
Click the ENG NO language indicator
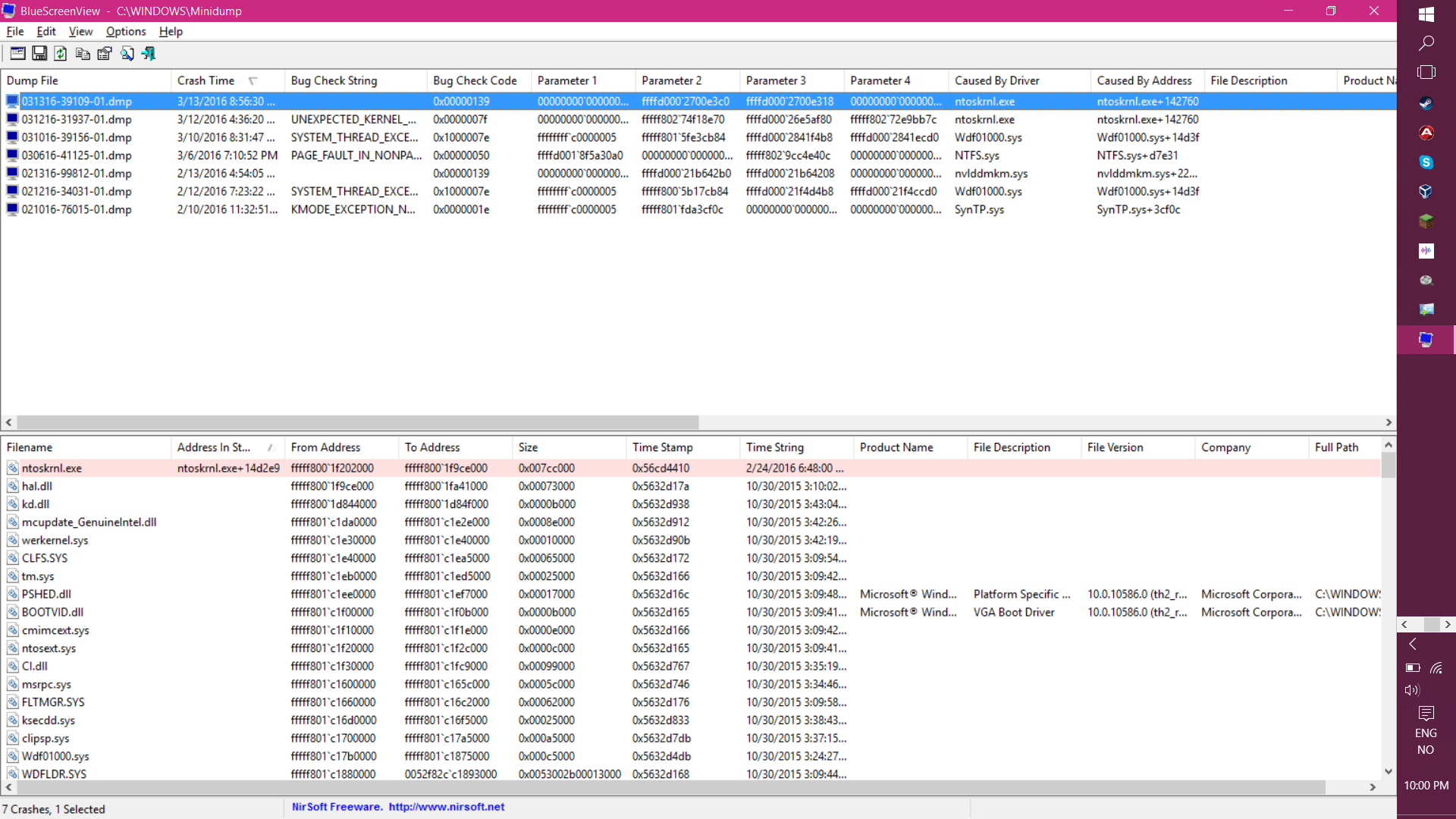1426,742
